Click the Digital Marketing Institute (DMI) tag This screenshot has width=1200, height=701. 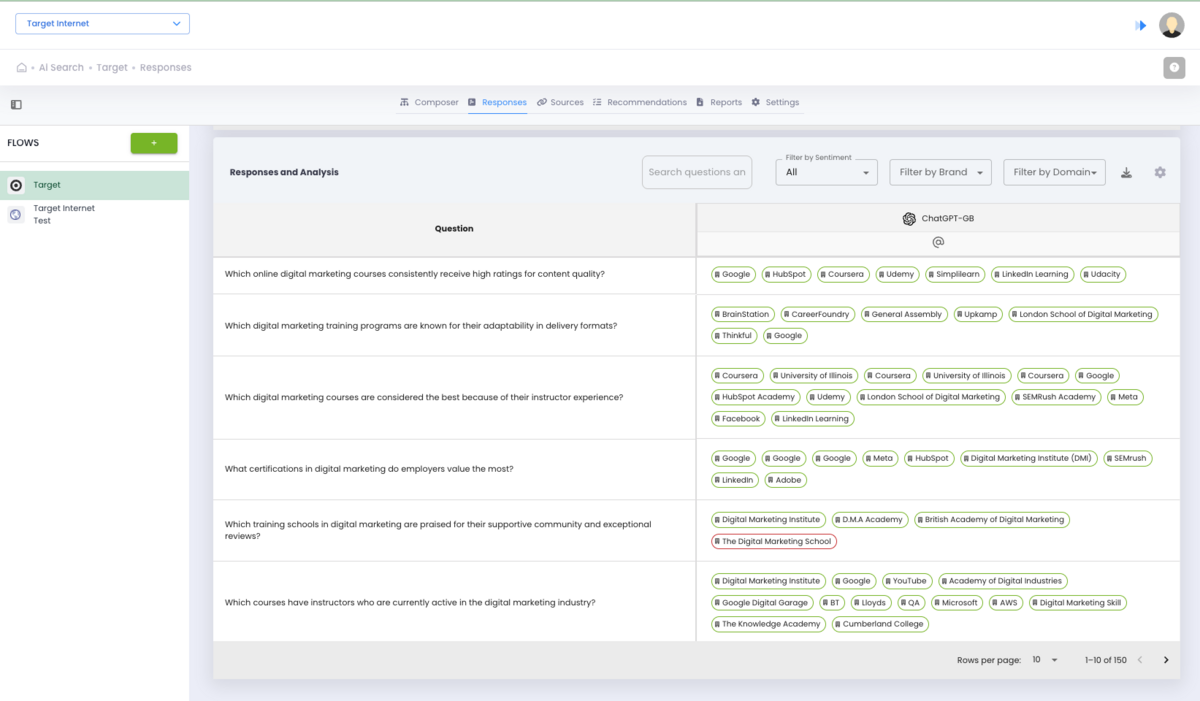pos(1028,458)
